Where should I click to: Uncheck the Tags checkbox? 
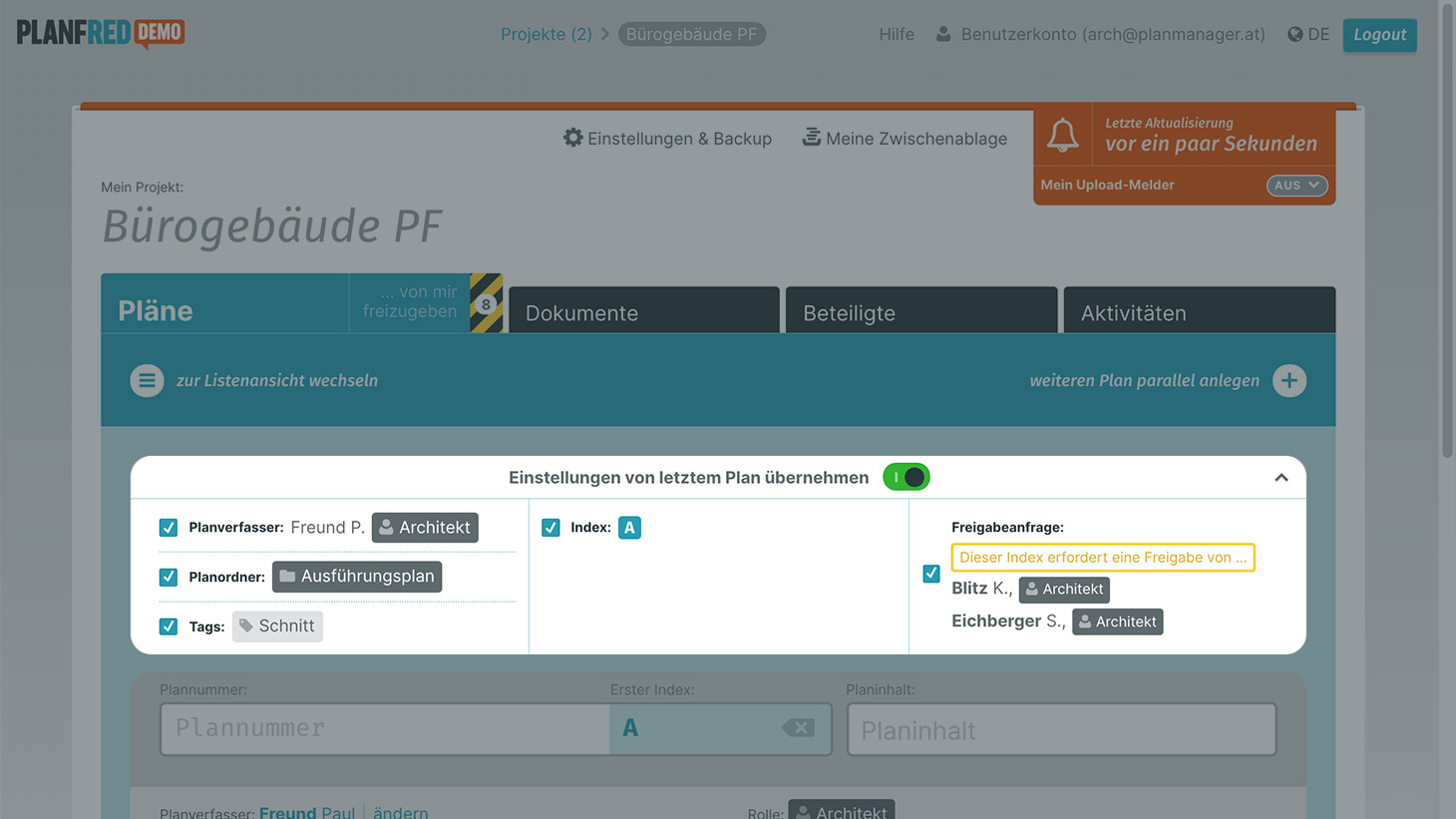click(x=169, y=626)
